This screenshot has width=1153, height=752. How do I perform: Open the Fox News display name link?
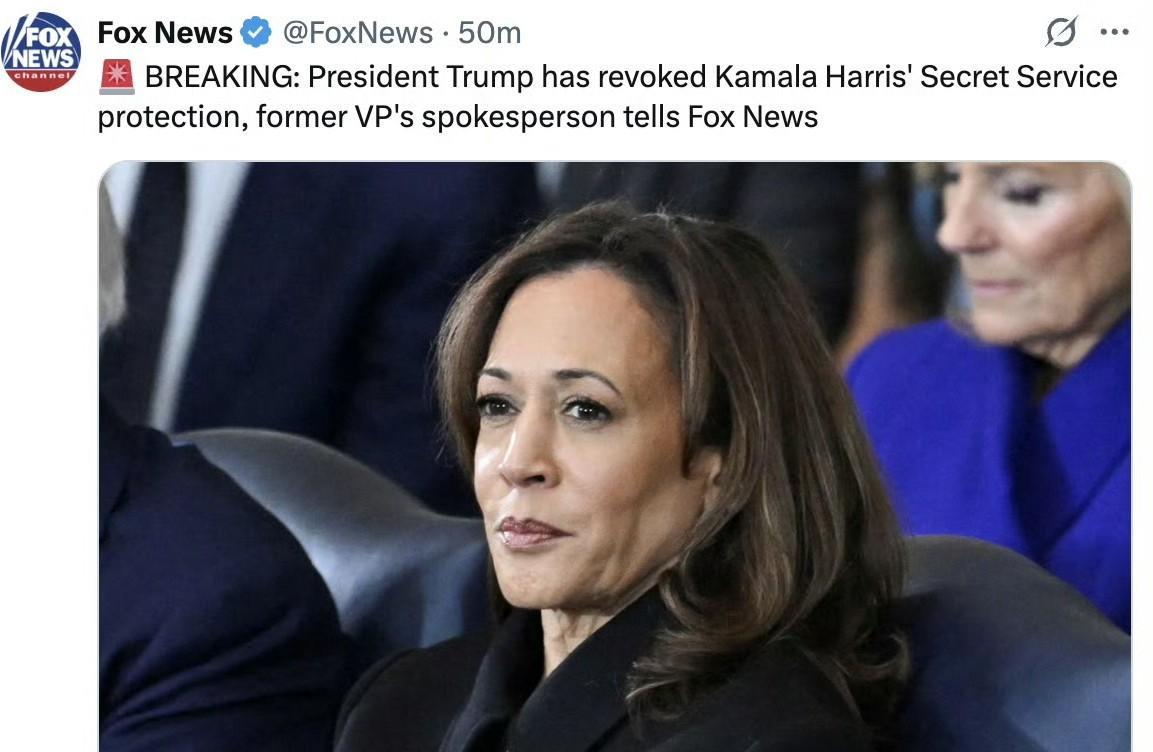(165, 33)
